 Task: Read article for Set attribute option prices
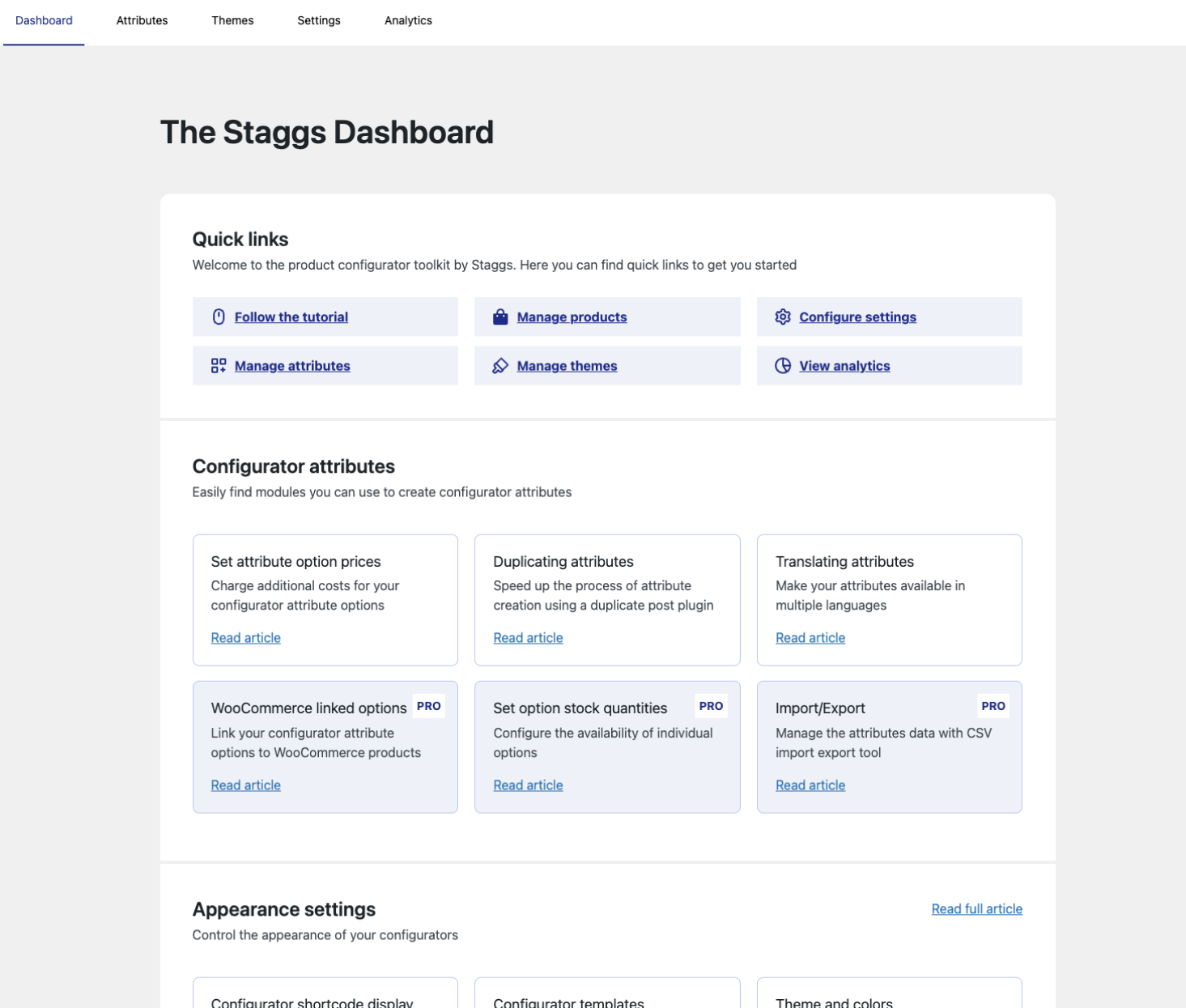click(245, 638)
